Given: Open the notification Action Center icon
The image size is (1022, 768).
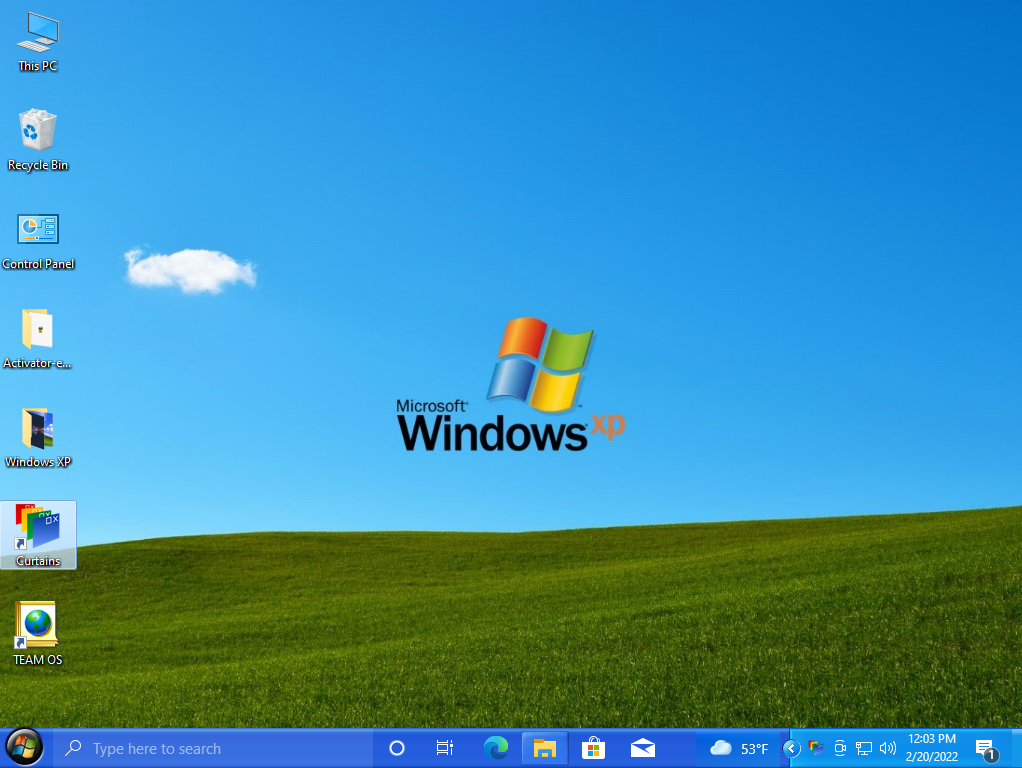Looking at the screenshot, I should 987,750.
